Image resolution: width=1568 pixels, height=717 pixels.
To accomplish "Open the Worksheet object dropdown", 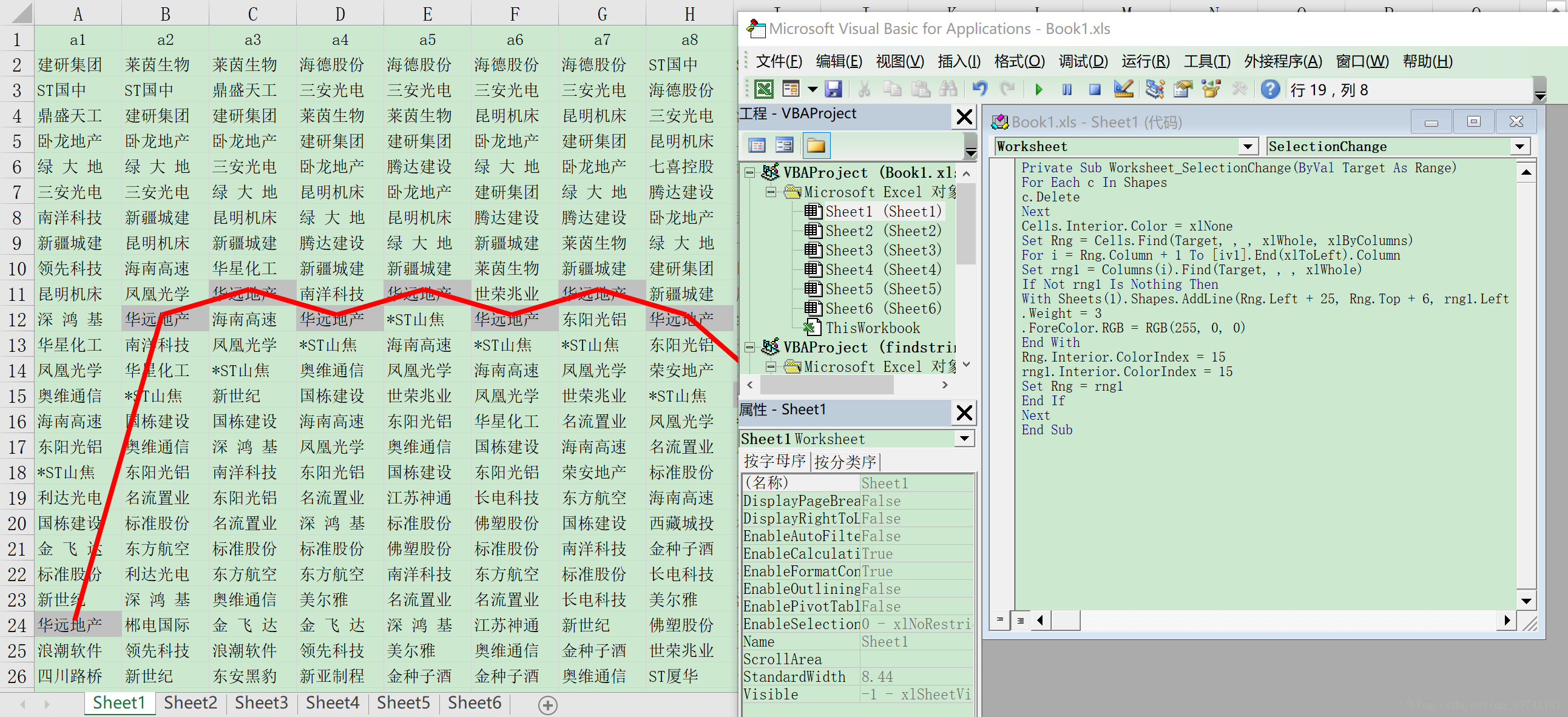I will 1247,147.
